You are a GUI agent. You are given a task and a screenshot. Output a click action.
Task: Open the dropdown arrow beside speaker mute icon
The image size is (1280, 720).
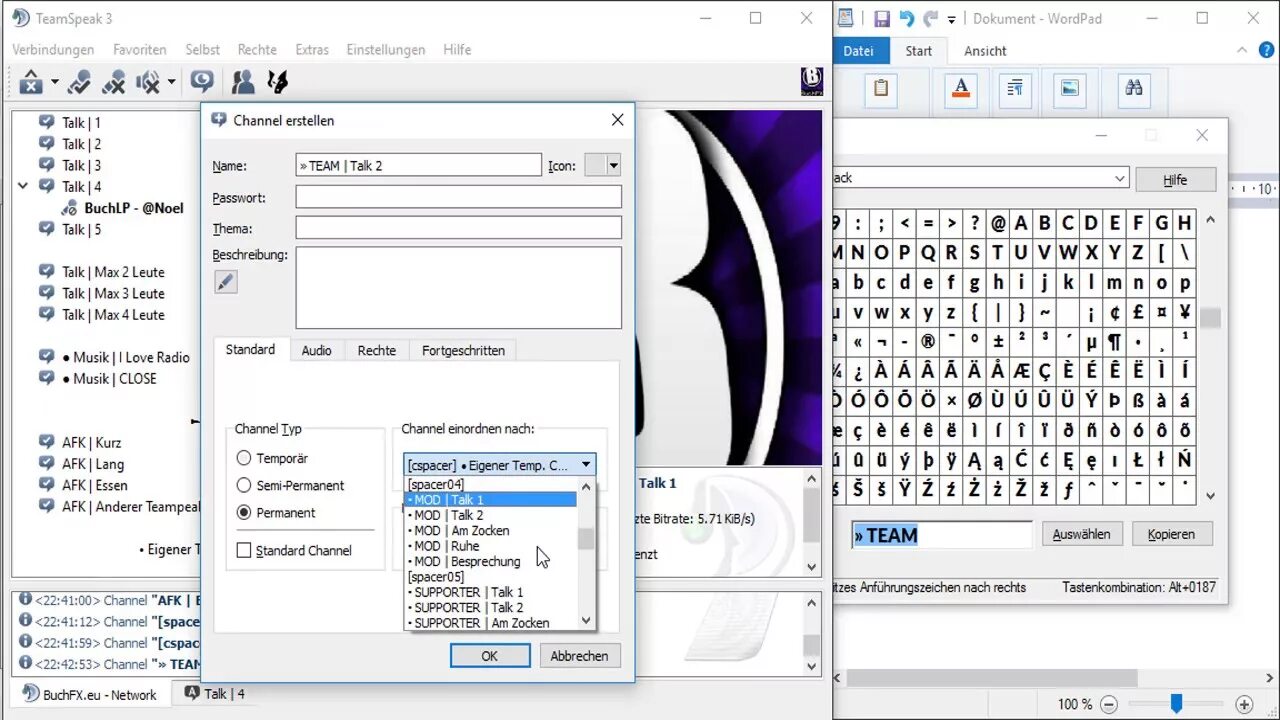(172, 83)
